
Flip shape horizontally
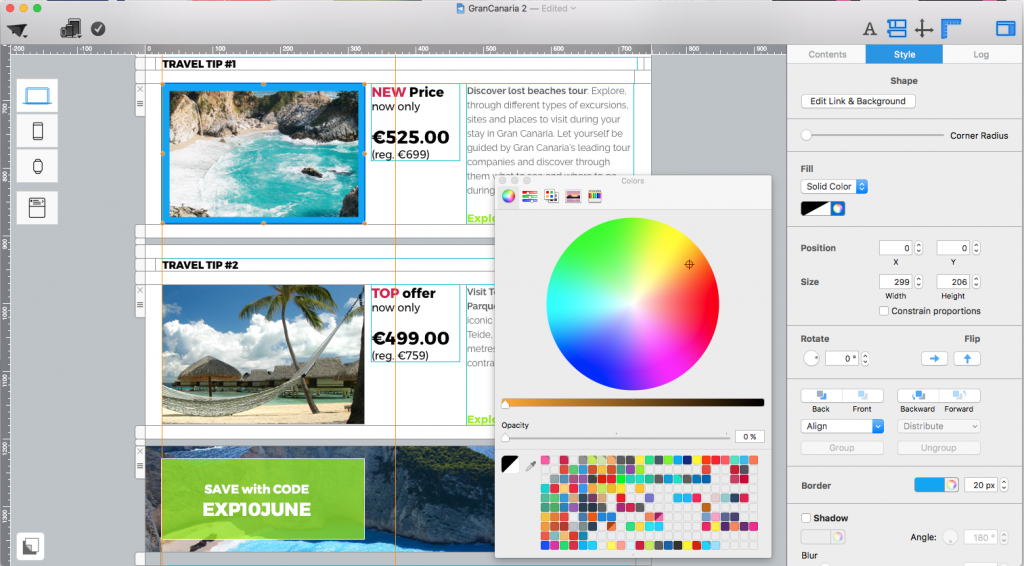point(935,358)
